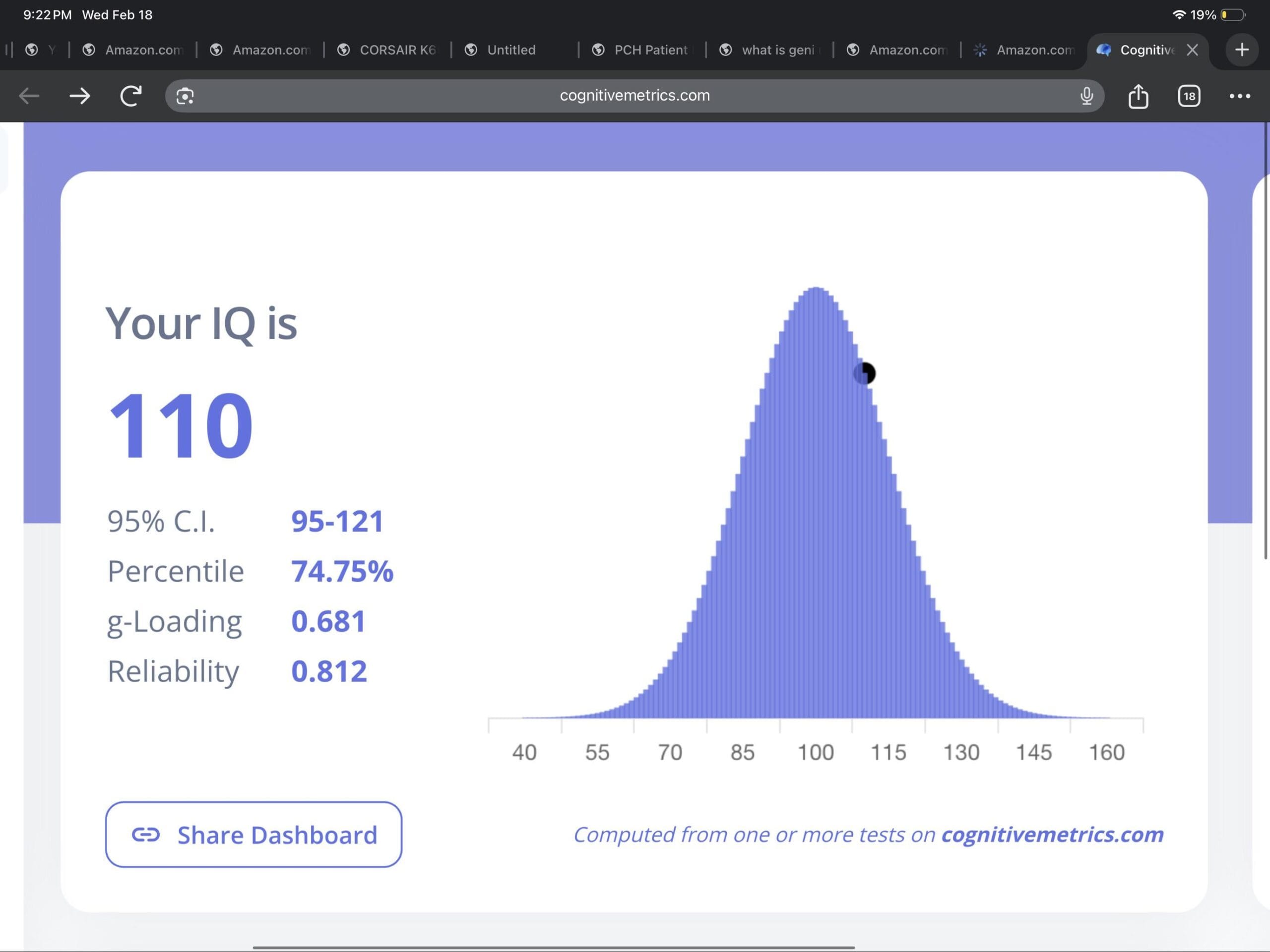This screenshot has height=952, width=1270.
Task: Tap the microphone icon in the address bar
Action: pos(1087,96)
